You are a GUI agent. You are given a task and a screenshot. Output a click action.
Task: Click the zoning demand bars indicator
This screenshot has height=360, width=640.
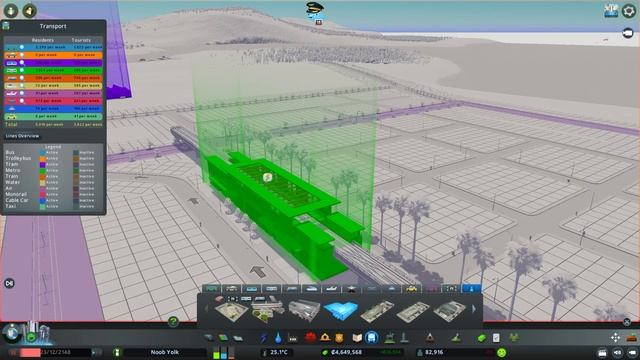point(224,353)
